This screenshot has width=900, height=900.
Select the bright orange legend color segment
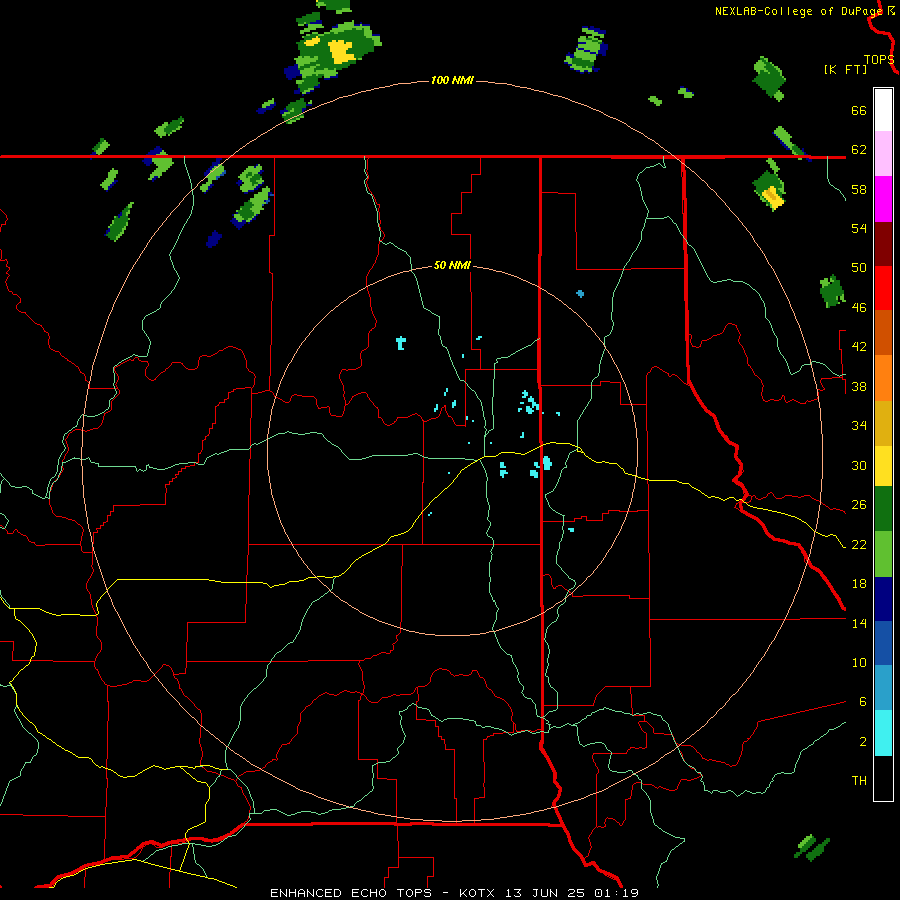click(x=883, y=378)
